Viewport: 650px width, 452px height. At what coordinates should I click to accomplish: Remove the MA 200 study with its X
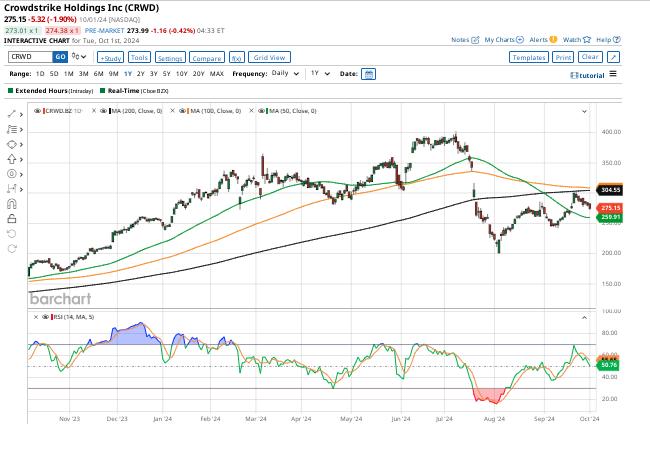94,111
